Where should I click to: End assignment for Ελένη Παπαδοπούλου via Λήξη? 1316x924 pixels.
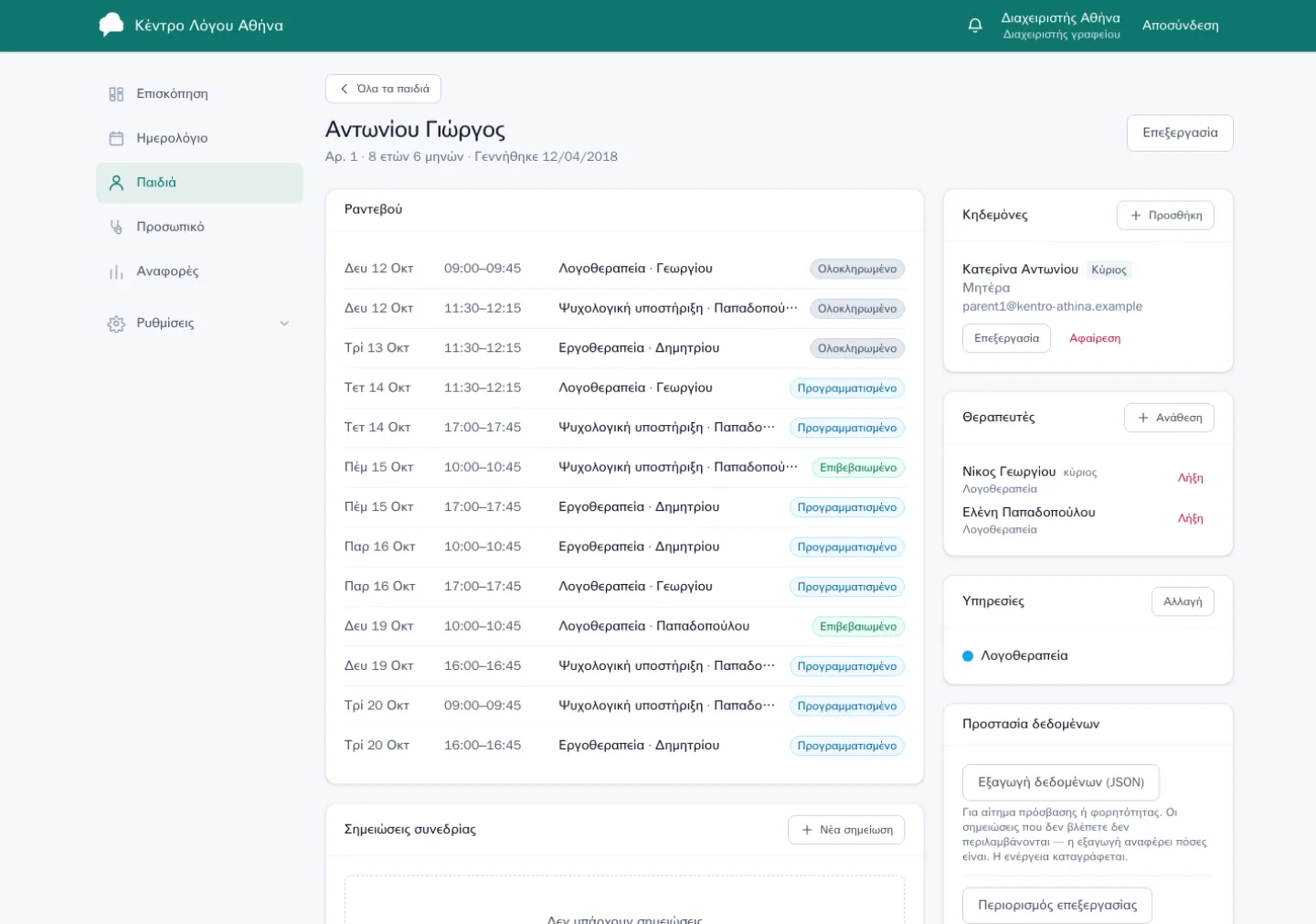(x=1190, y=518)
